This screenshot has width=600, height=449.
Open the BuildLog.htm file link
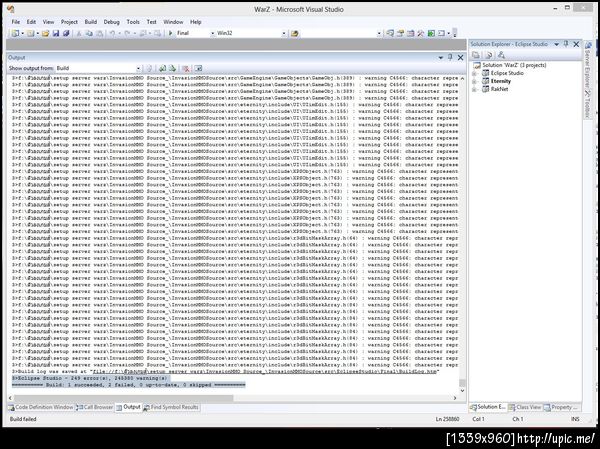tap(264, 372)
